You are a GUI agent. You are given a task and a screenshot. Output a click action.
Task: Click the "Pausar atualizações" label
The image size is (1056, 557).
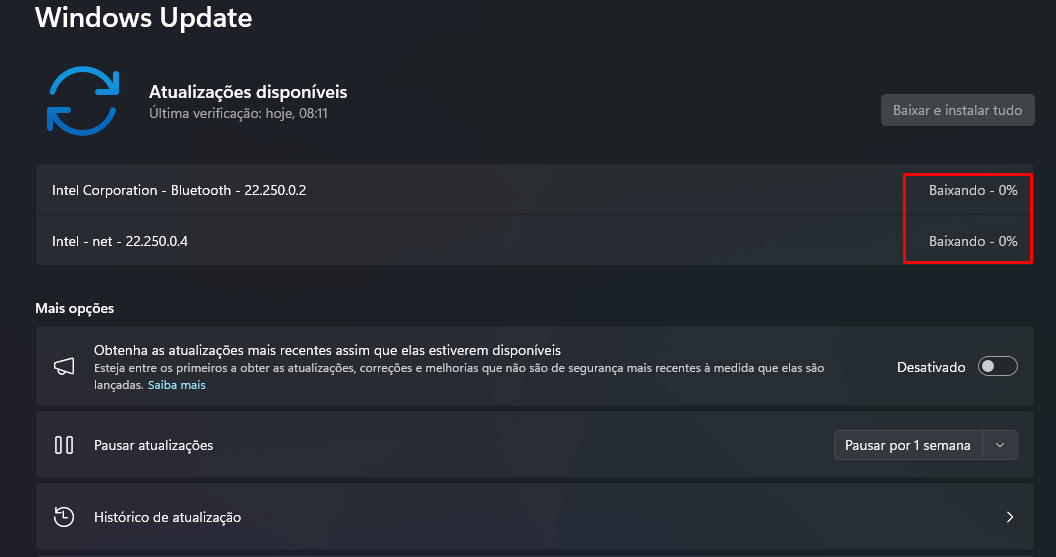153,445
